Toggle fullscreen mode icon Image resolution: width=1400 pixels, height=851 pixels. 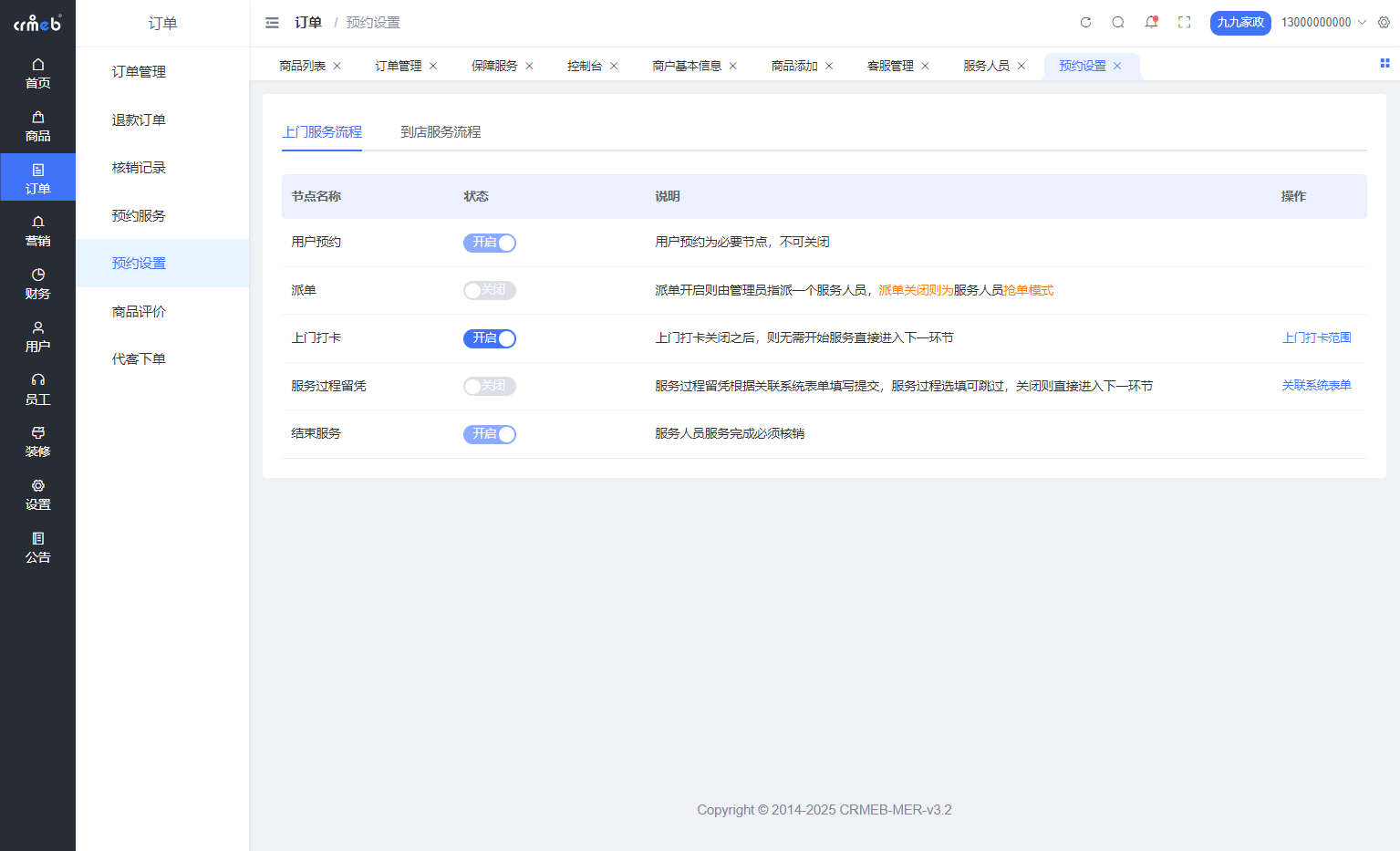pos(1184,22)
